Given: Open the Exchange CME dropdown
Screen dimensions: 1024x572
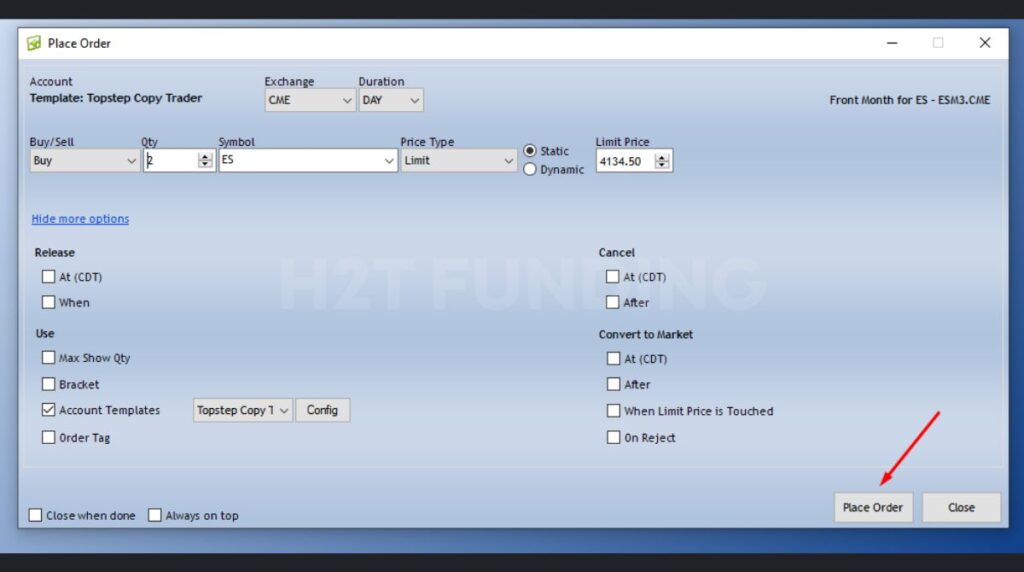Looking at the screenshot, I should pyautogui.click(x=310, y=100).
